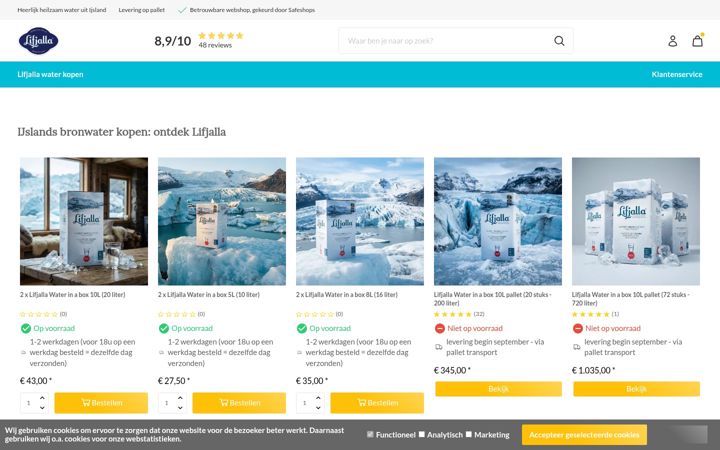Click green in-stock icon for 5L box
Image resolution: width=720 pixels, height=450 pixels.
tap(163, 328)
